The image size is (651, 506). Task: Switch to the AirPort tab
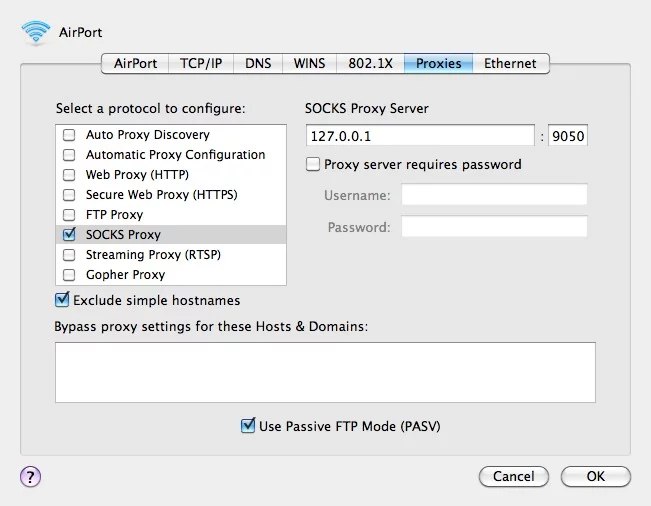click(135, 64)
